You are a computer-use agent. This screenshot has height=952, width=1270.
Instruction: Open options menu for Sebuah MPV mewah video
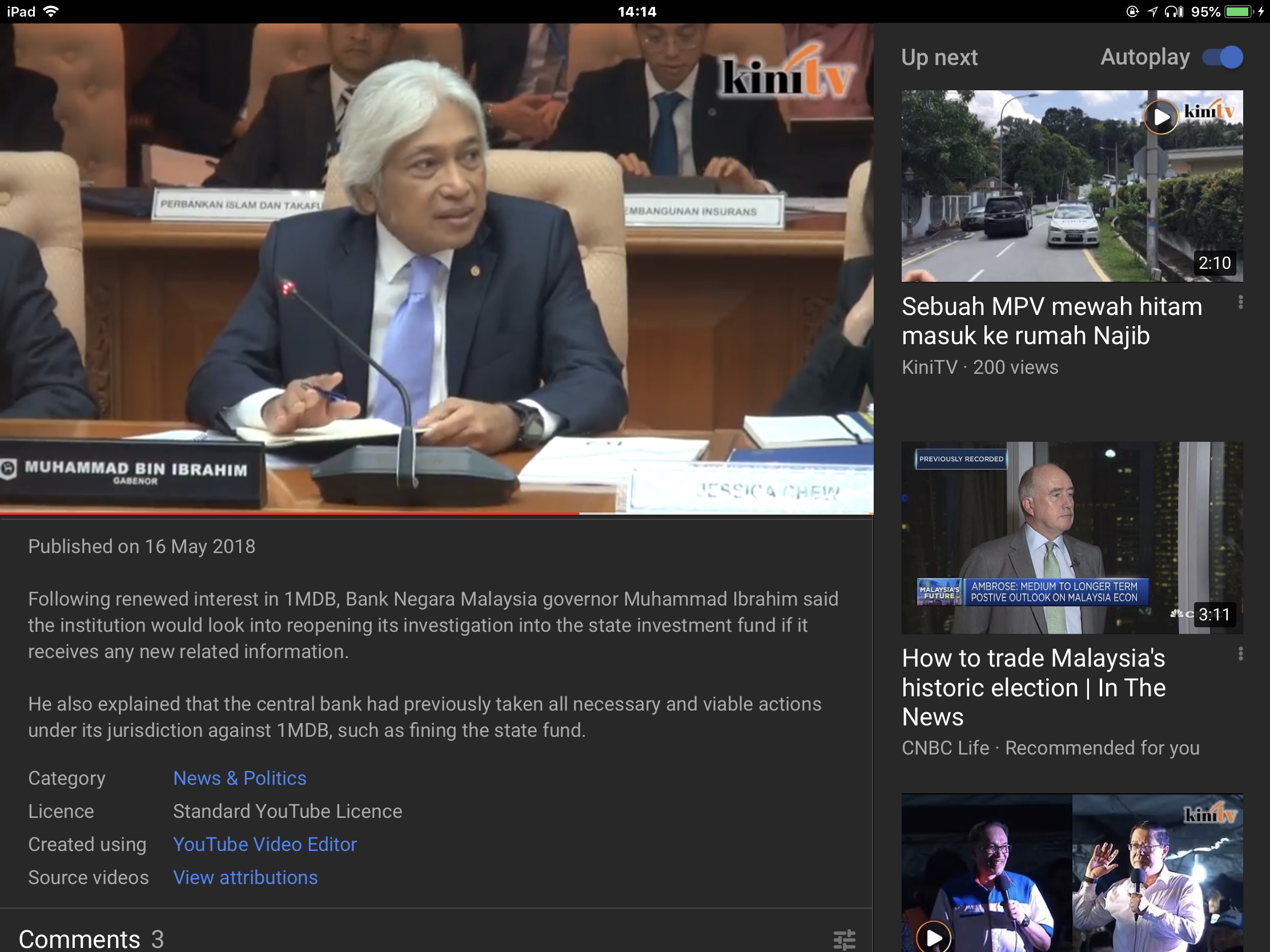click(x=1240, y=302)
